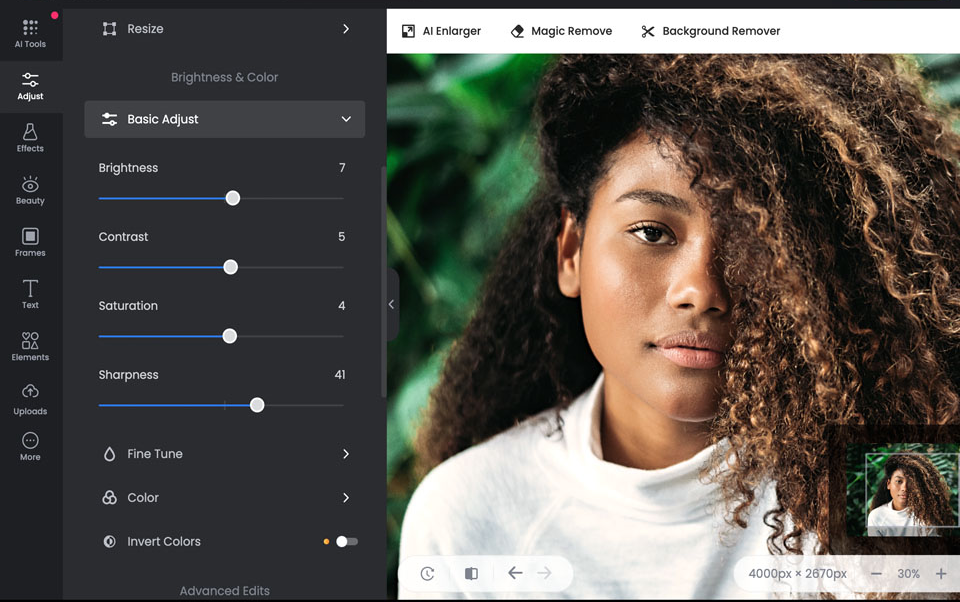Image resolution: width=960 pixels, height=602 pixels.
Task: Click the Advanced Edits heading
Action: click(225, 591)
